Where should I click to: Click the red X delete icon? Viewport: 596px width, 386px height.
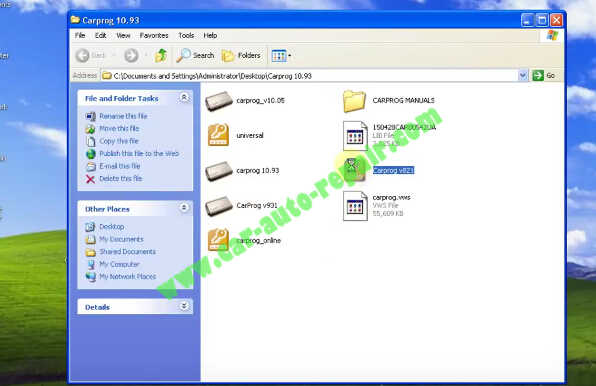[90, 179]
